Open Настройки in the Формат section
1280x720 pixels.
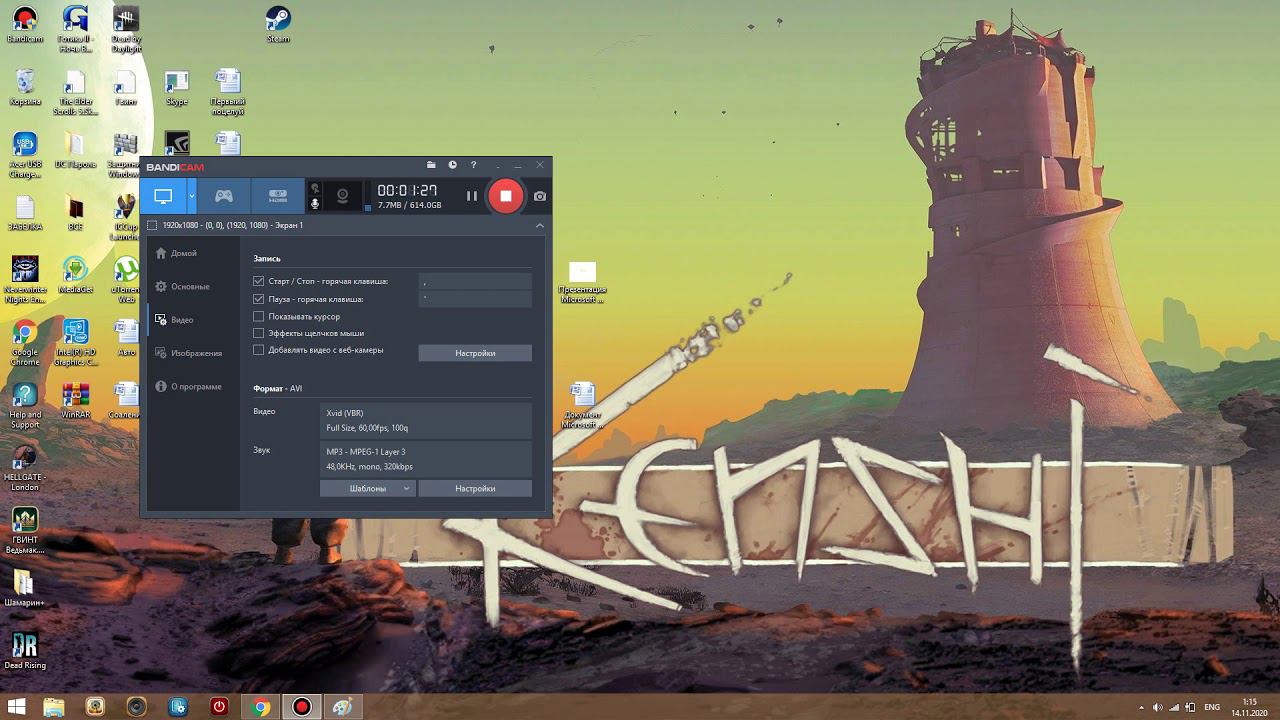coord(475,488)
